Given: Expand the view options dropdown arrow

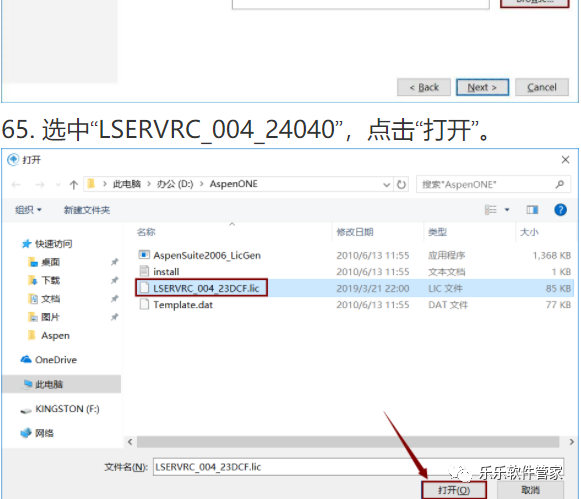Looking at the screenshot, I should (x=507, y=210).
